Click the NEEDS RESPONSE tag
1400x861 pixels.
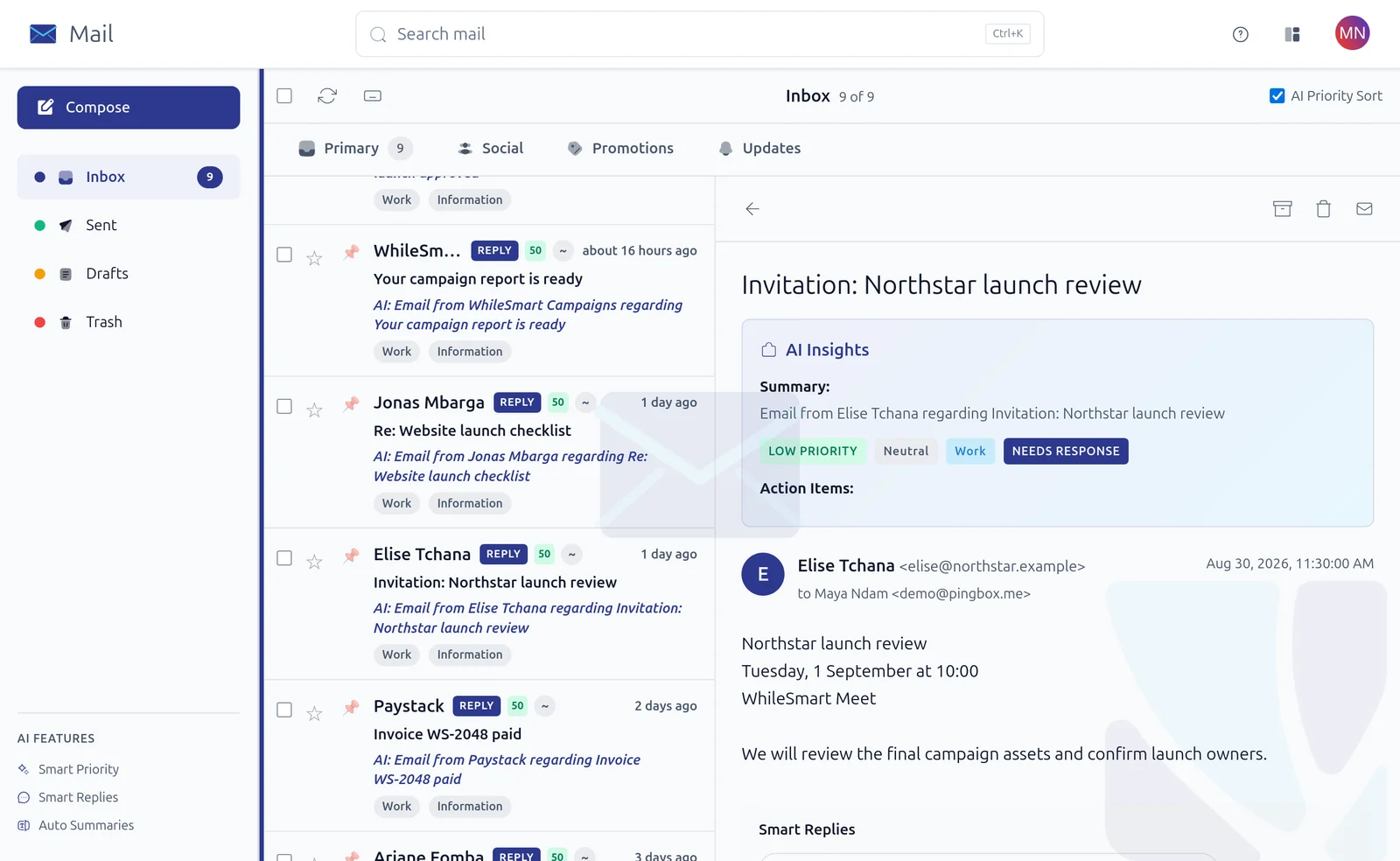tap(1066, 451)
